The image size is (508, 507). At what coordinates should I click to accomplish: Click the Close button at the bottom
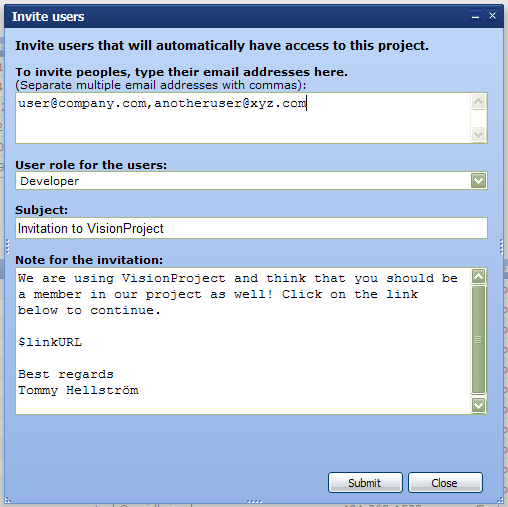click(445, 482)
